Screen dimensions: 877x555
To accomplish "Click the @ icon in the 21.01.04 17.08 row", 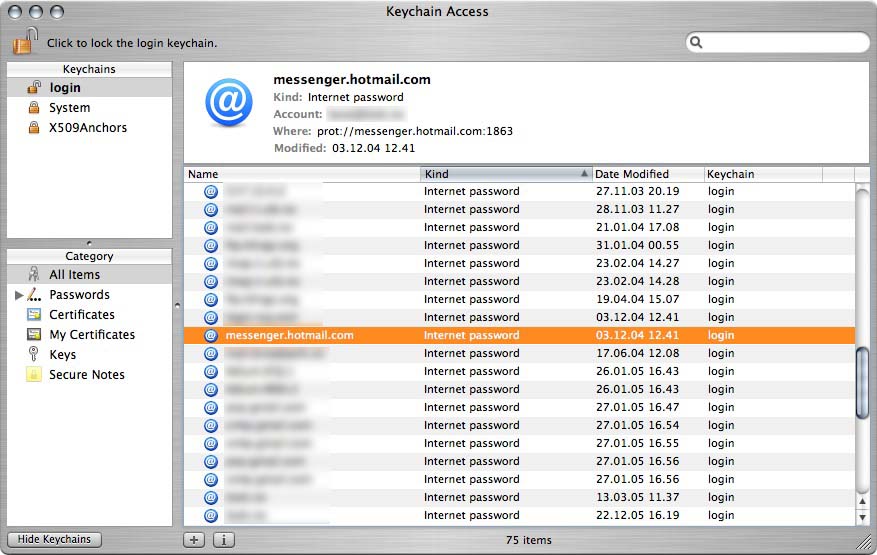I will (x=211, y=227).
